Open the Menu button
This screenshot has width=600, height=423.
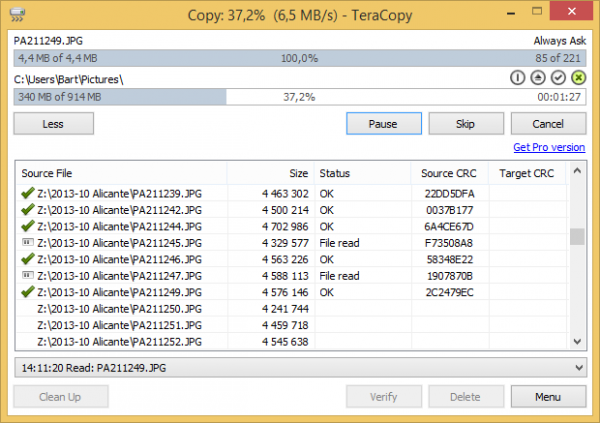click(548, 397)
